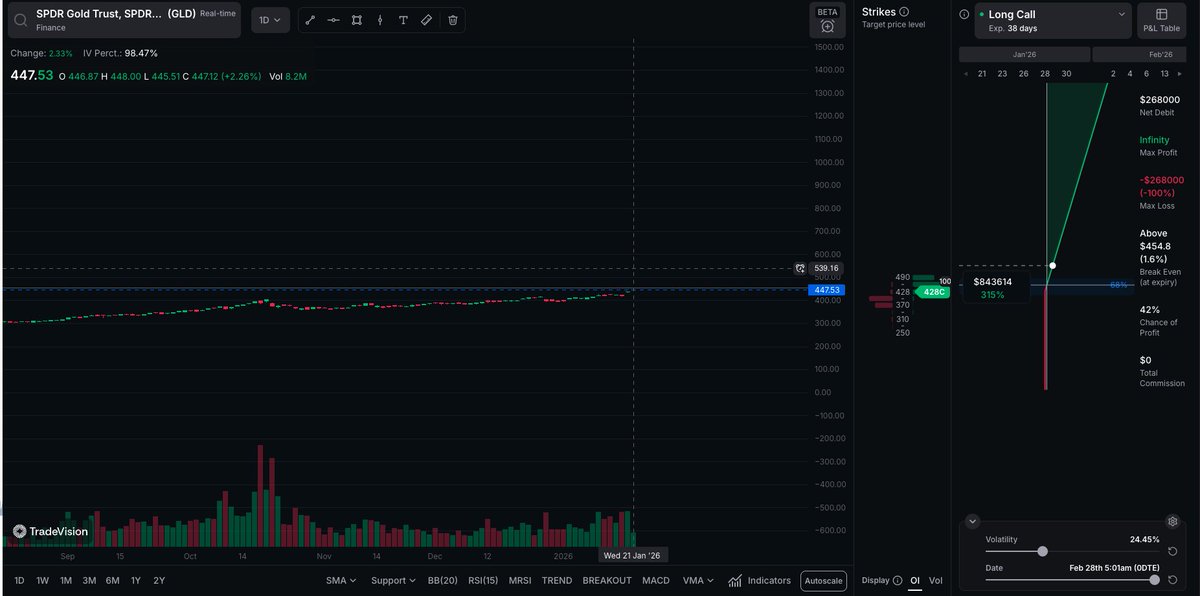Toggle the BB(20) indicator
Image resolution: width=1200 pixels, height=596 pixels.
[x=442, y=580]
